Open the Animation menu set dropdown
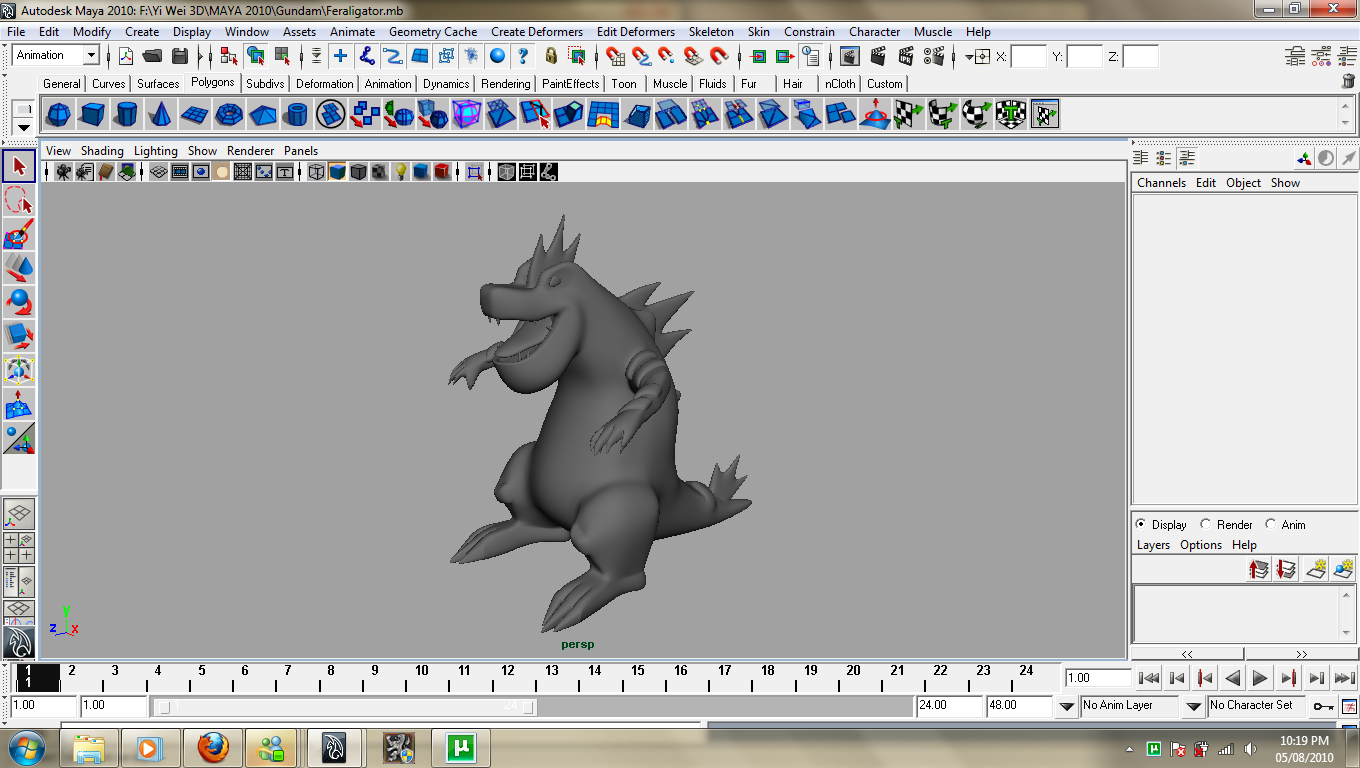The width and height of the screenshot is (1360, 768). pos(91,56)
